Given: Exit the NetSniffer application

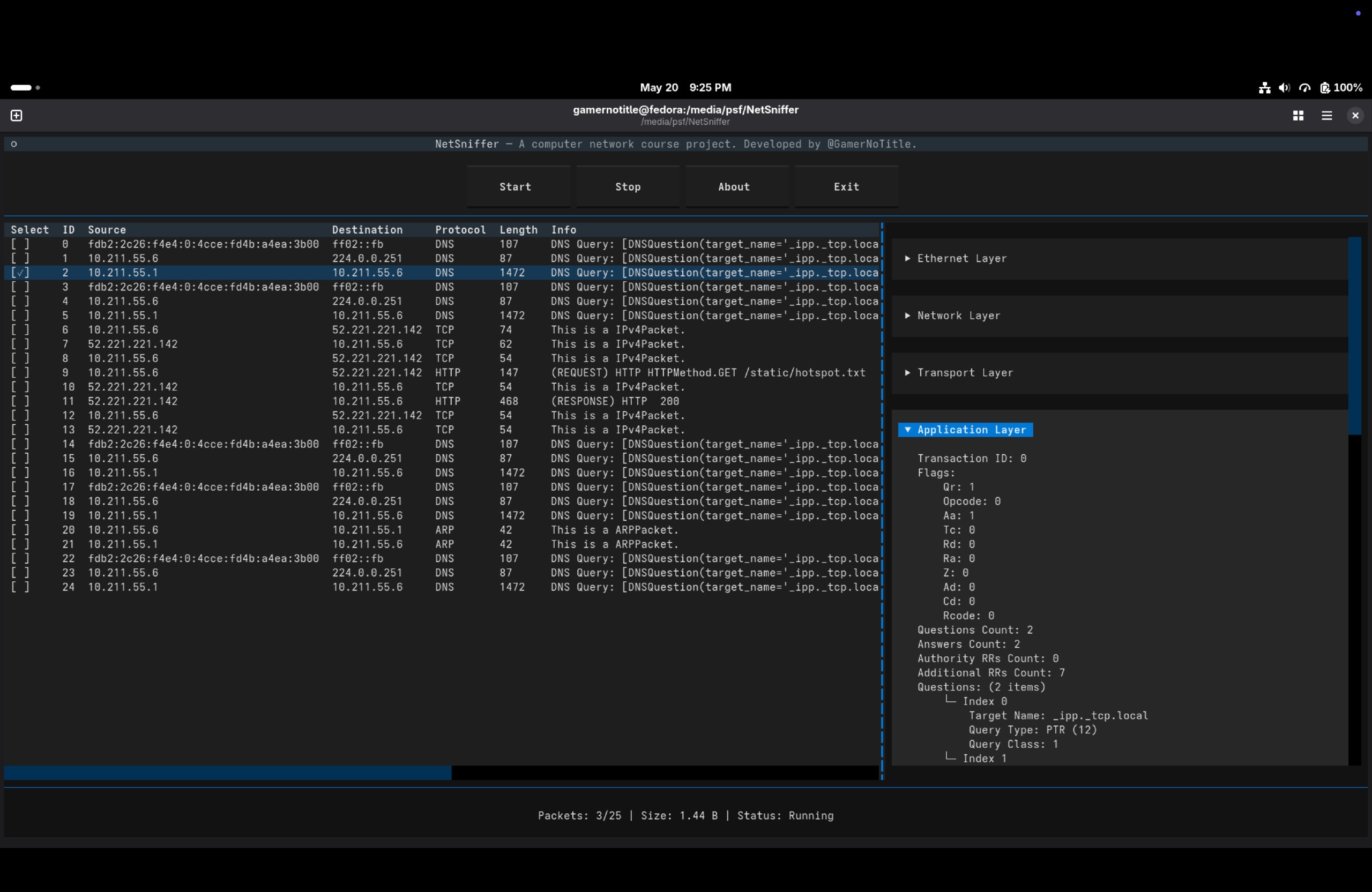Looking at the screenshot, I should [x=846, y=186].
